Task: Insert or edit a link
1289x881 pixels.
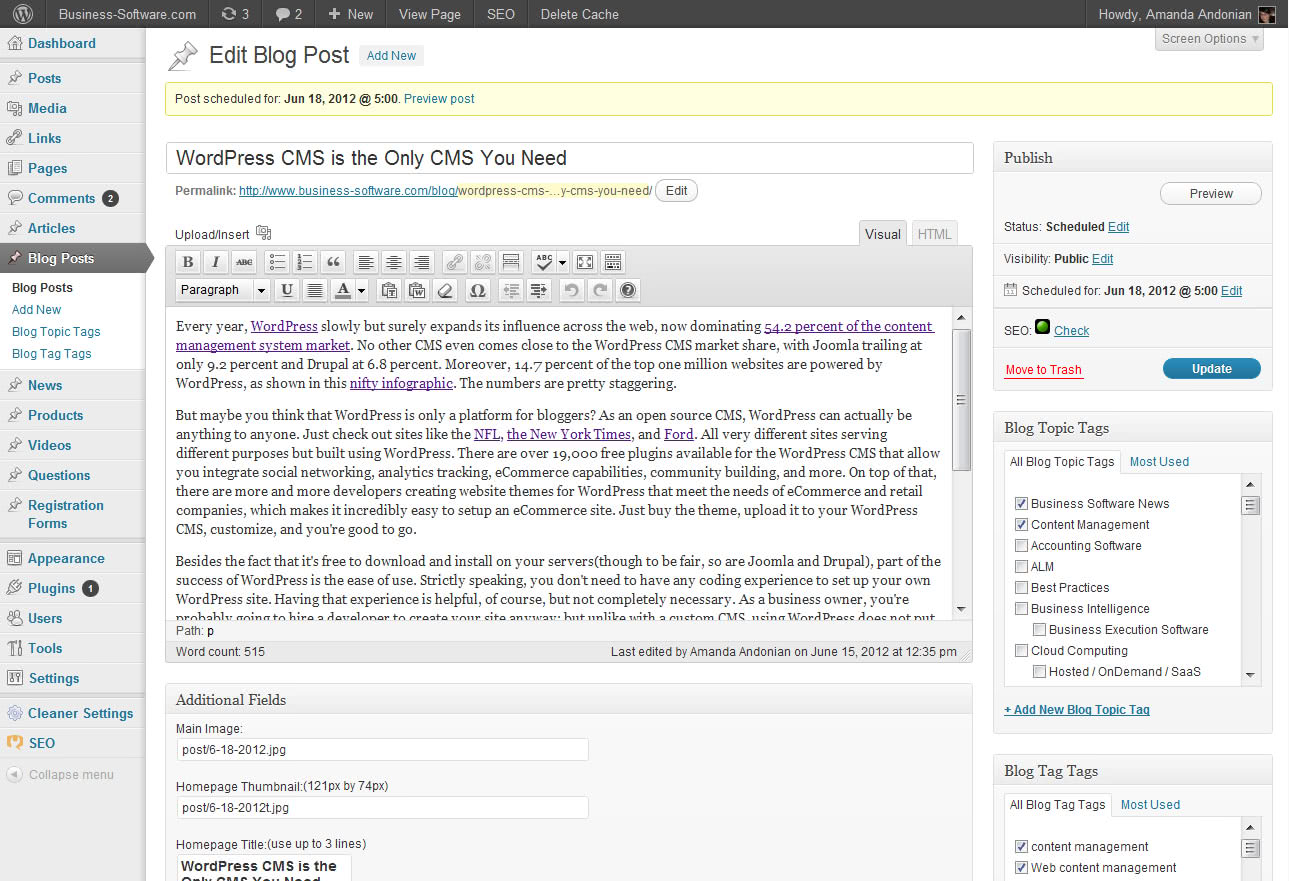Action: pyautogui.click(x=455, y=262)
